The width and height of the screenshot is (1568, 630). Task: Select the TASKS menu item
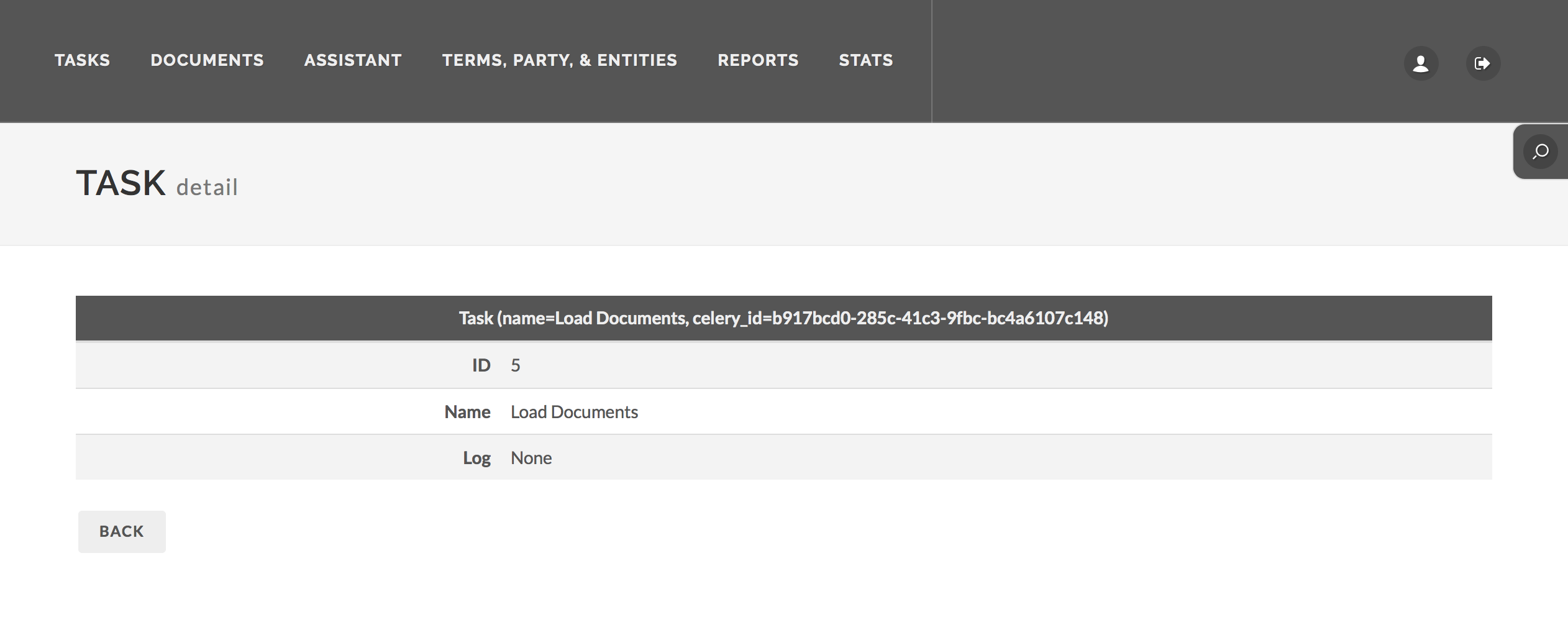[82, 60]
